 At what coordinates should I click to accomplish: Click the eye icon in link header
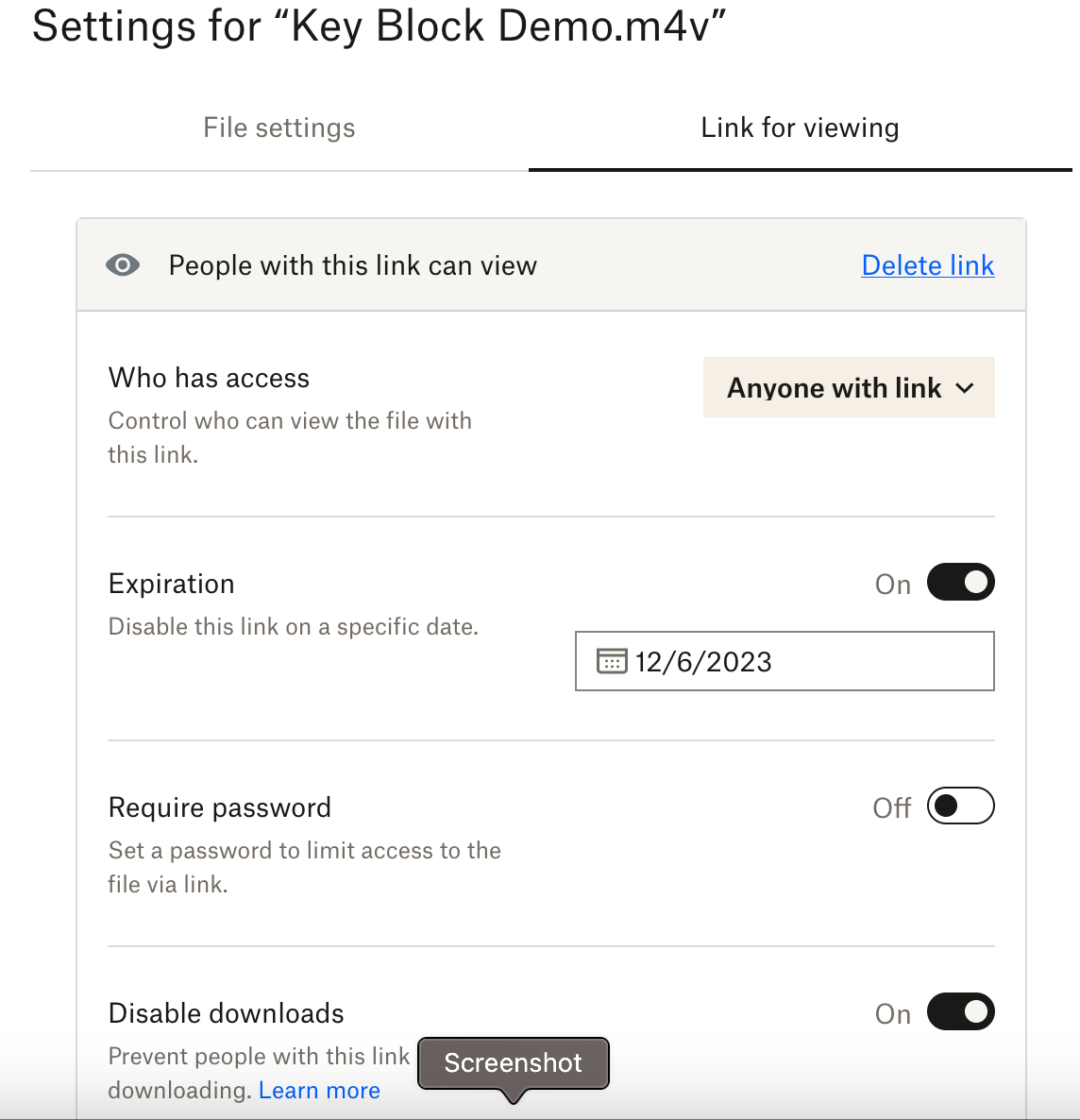coord(123,265)
